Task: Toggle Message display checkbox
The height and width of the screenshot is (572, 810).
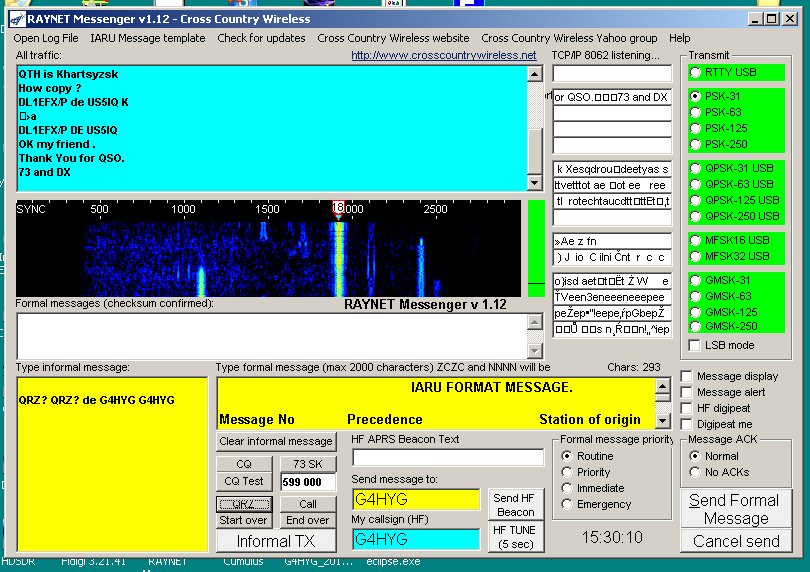Action: click(x=687, y=377)
